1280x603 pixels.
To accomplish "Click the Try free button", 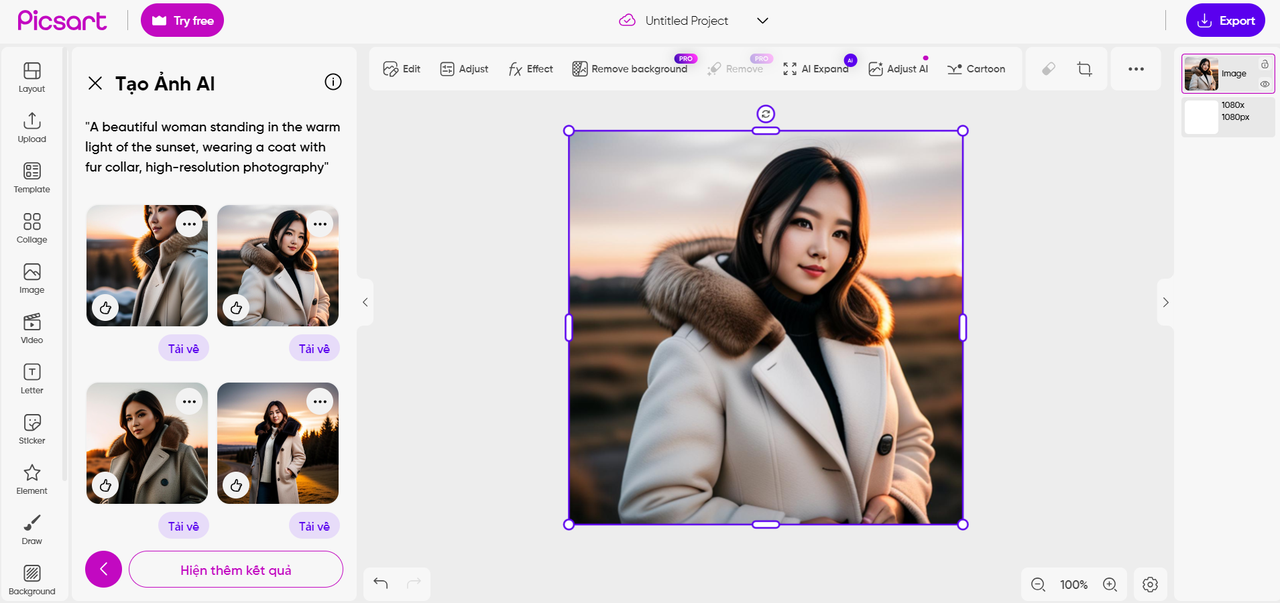I will coord(182,20).
